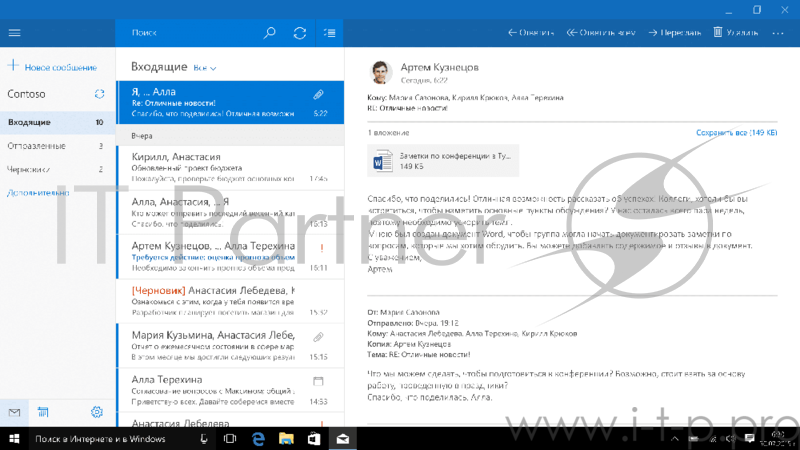Open Task View on the taskbar

pyautogui.click(x=230, y=439)
